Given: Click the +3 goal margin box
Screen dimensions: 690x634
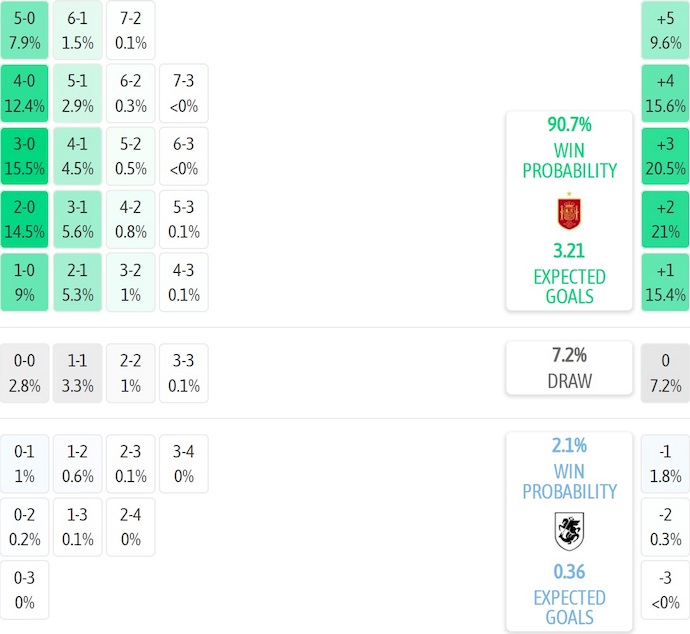Looking at the screenshot, I should pyautogui.click(x=666, y=156).
